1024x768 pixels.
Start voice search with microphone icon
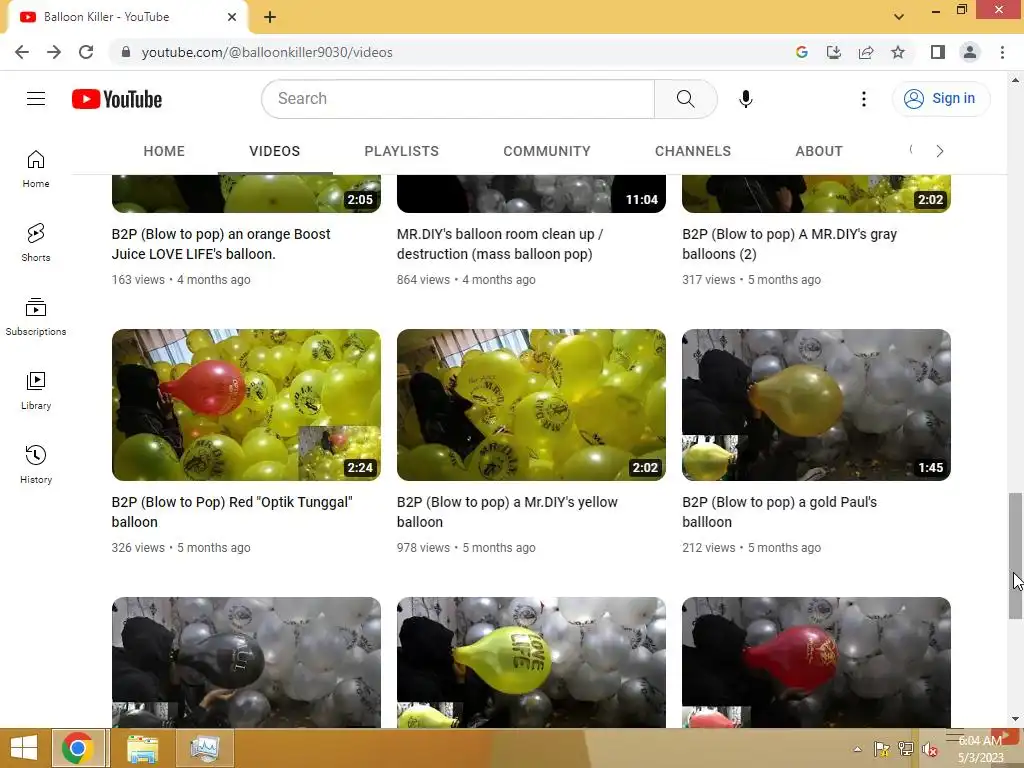point(746,99)
